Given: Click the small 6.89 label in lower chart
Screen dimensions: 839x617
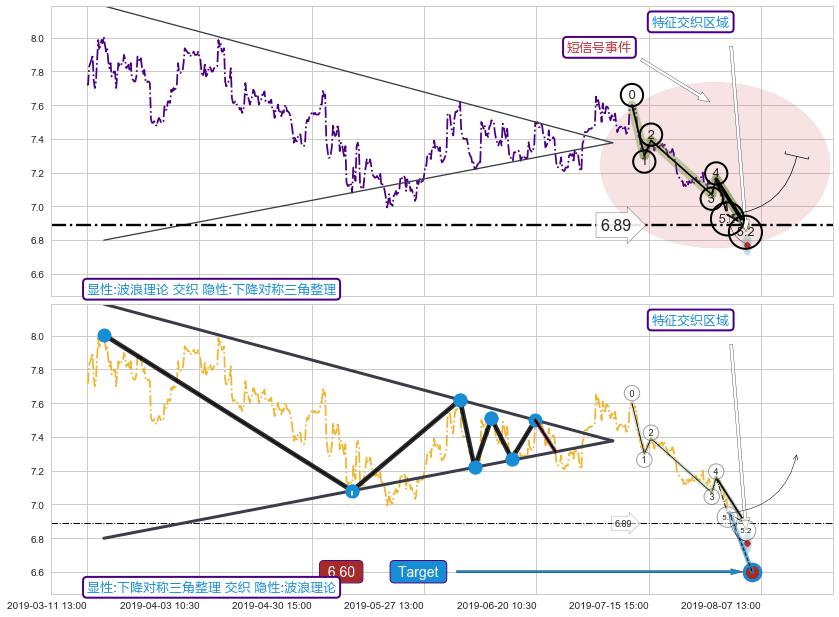Looking at the screenshot, I should [623, 523].
